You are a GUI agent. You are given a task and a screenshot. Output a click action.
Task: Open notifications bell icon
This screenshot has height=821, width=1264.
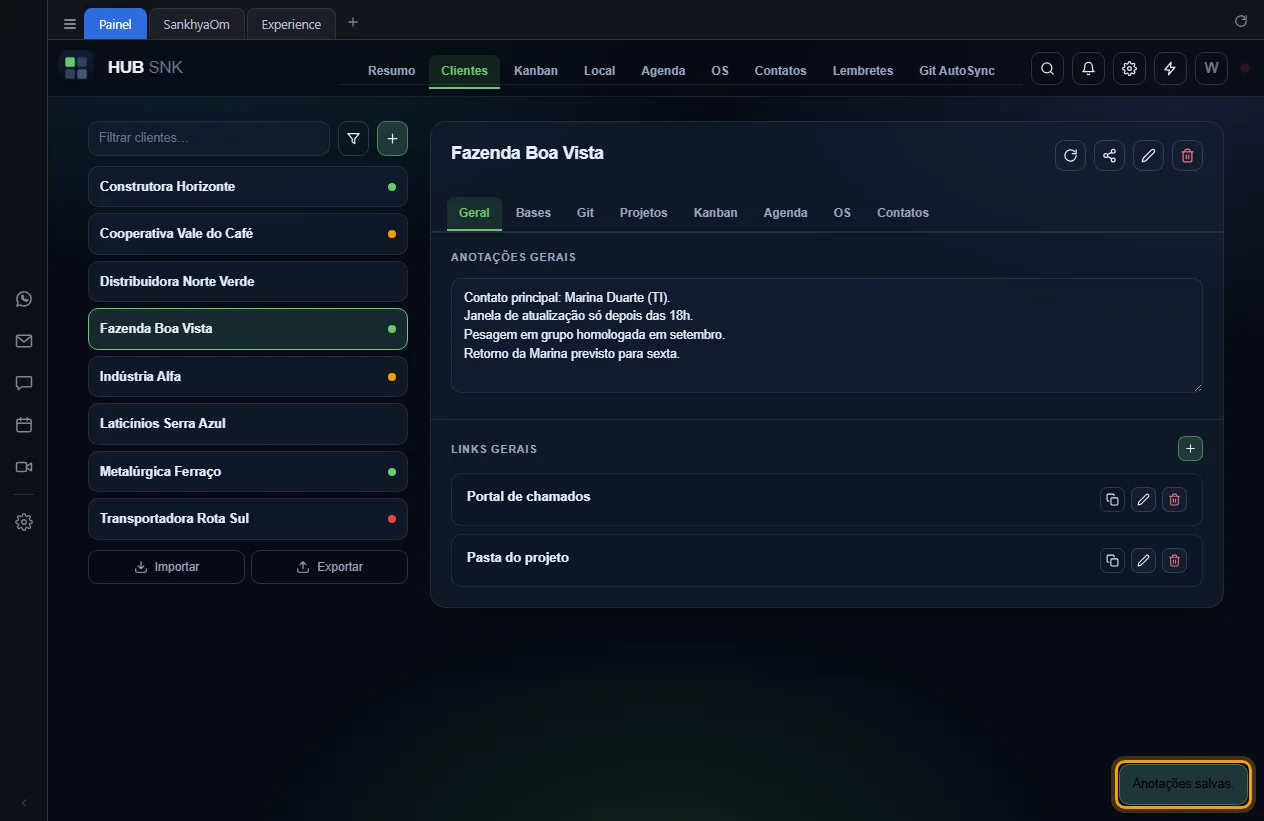pos(1088,69)
